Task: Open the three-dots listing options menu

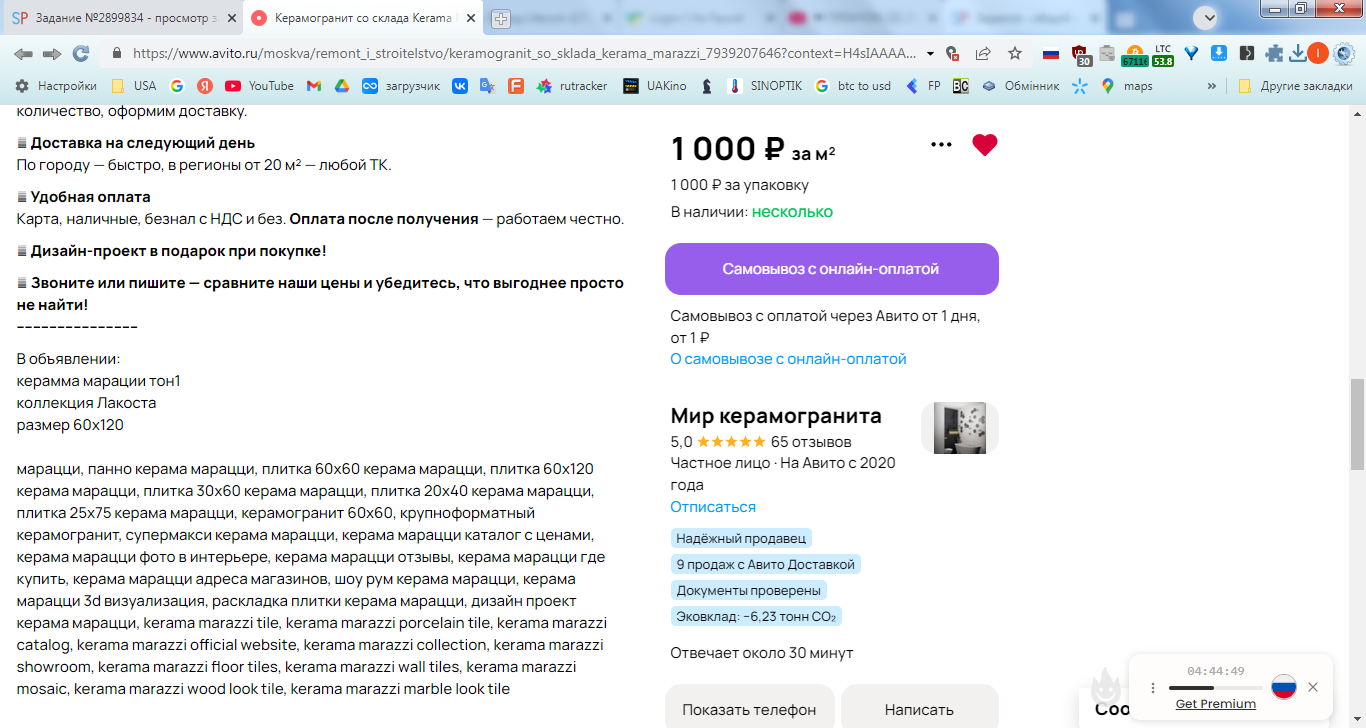Action: tap(941, 145)
